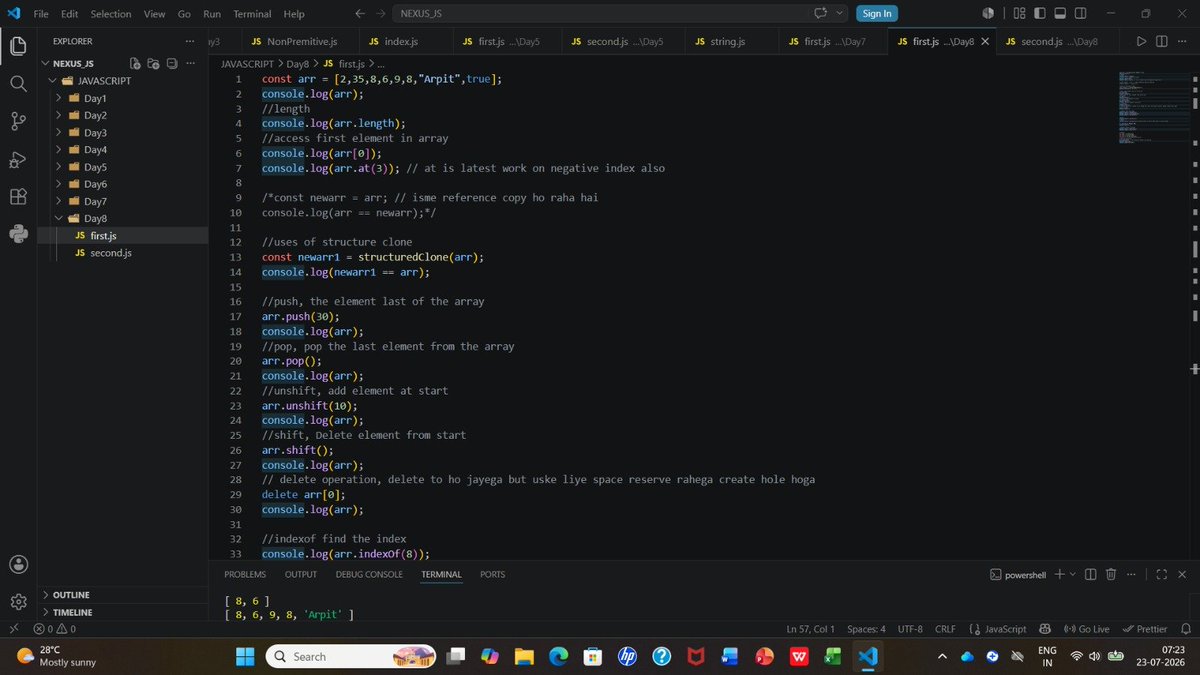Open the Copilot dropdown arrow in title bar
This screenshot has width=1200, height=675.
pyautogui.click(x=839, y=13)
